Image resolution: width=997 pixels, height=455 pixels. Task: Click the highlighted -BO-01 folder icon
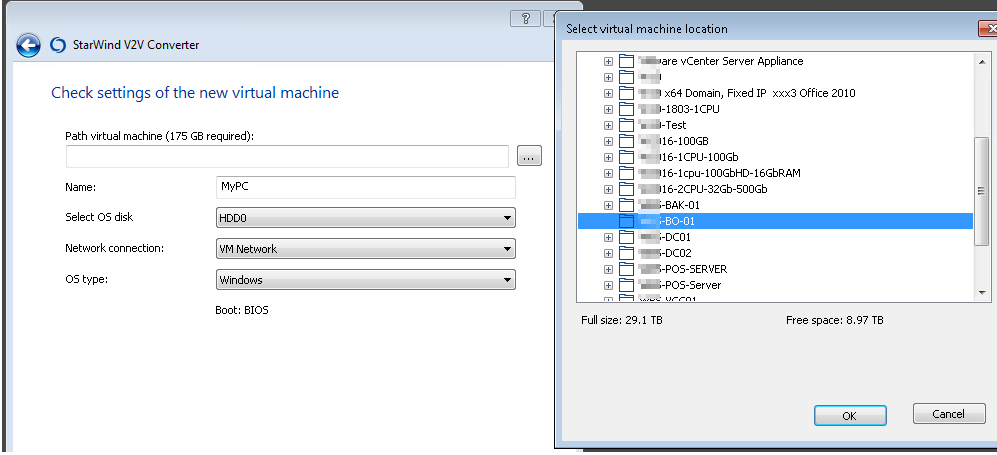(x=627, y=221)
